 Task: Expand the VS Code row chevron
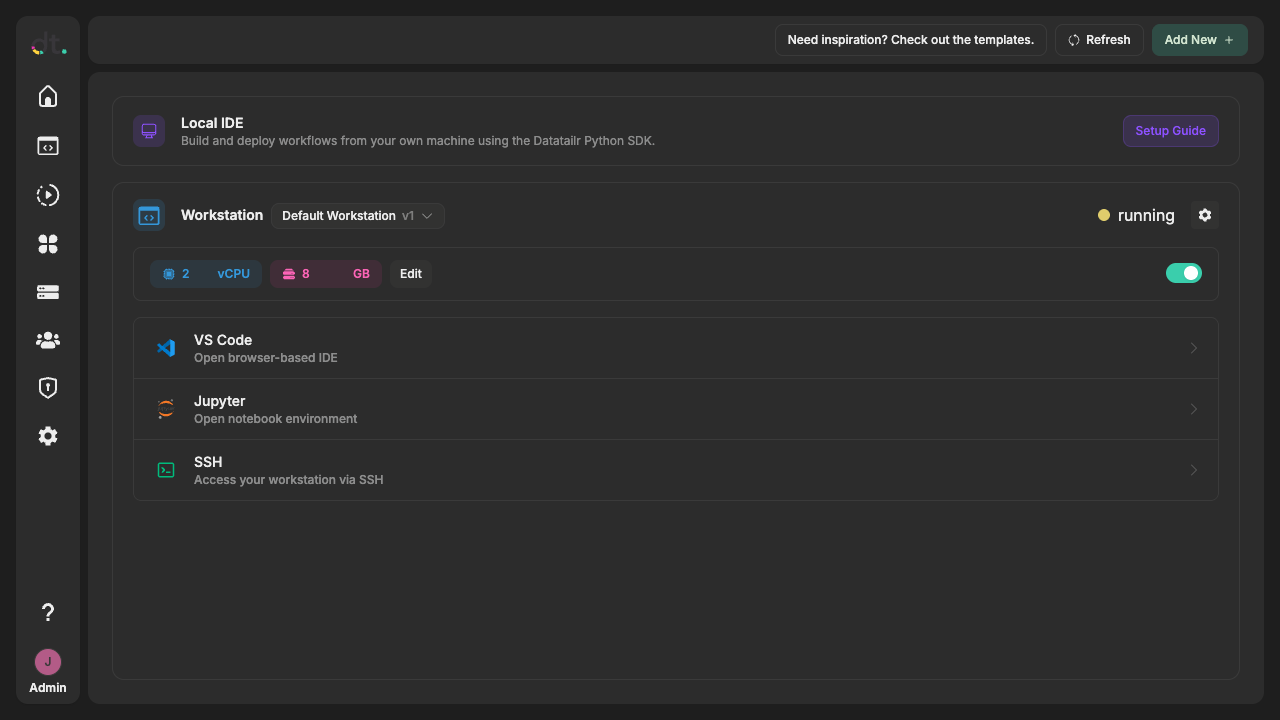pyautogui.click(x=1193, y=347)
